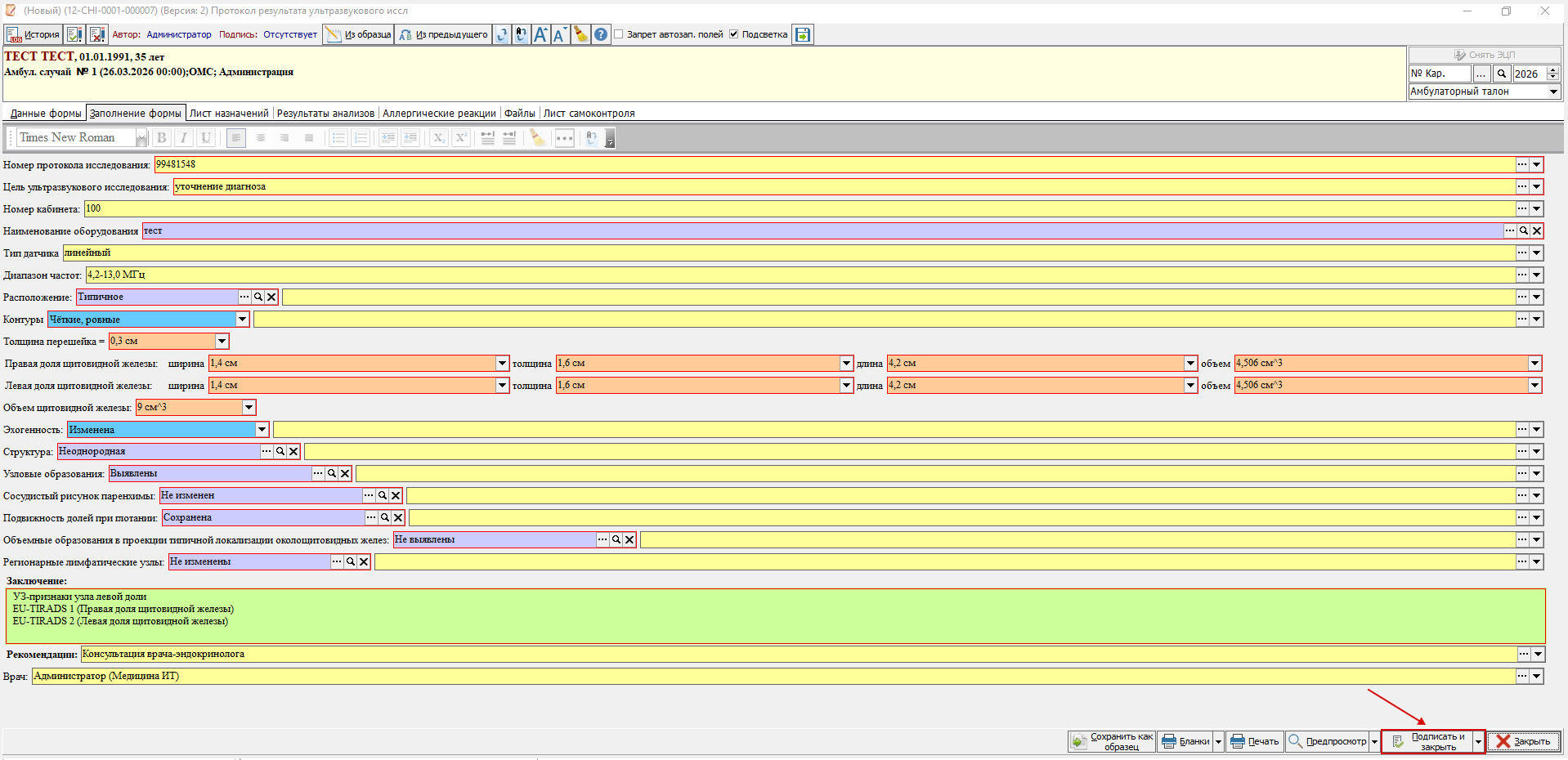
Task: Toggle bold formatting in the editor toolbar
Action: pos(162,137)
